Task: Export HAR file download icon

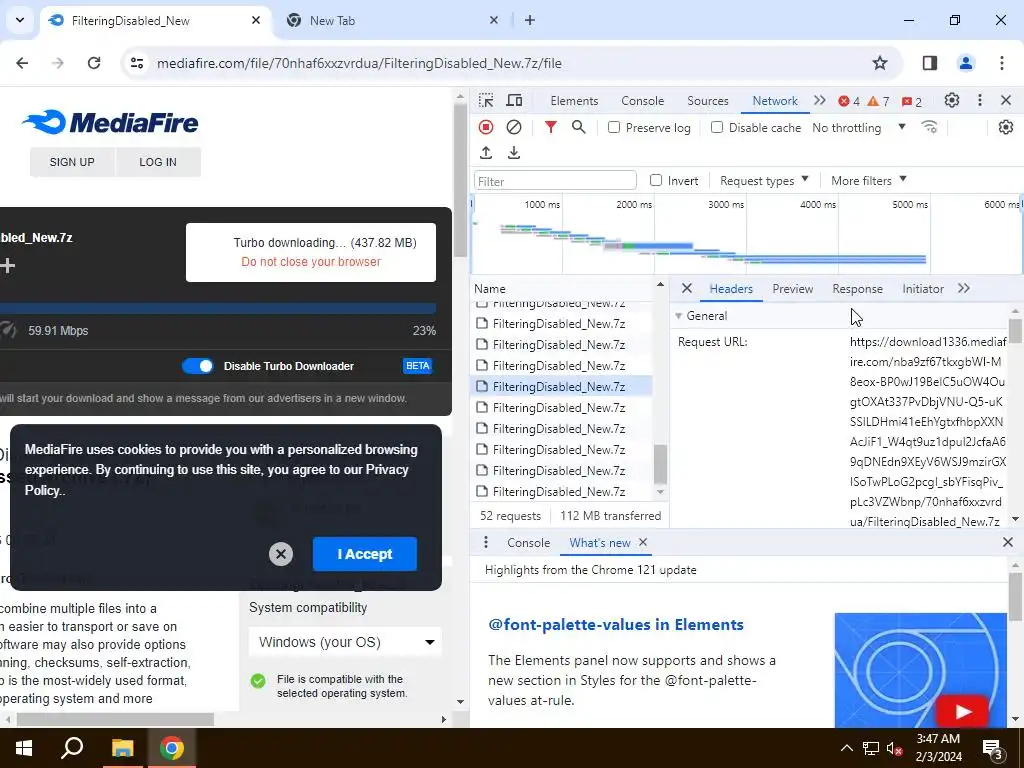Action: pyautogui.click(x=514, y=153)
